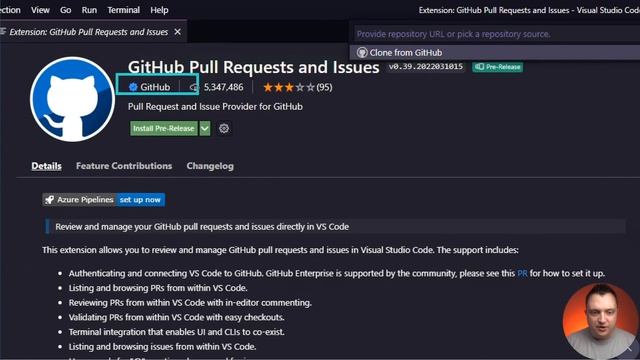Switch to the Changelog tab

[210, 166]
